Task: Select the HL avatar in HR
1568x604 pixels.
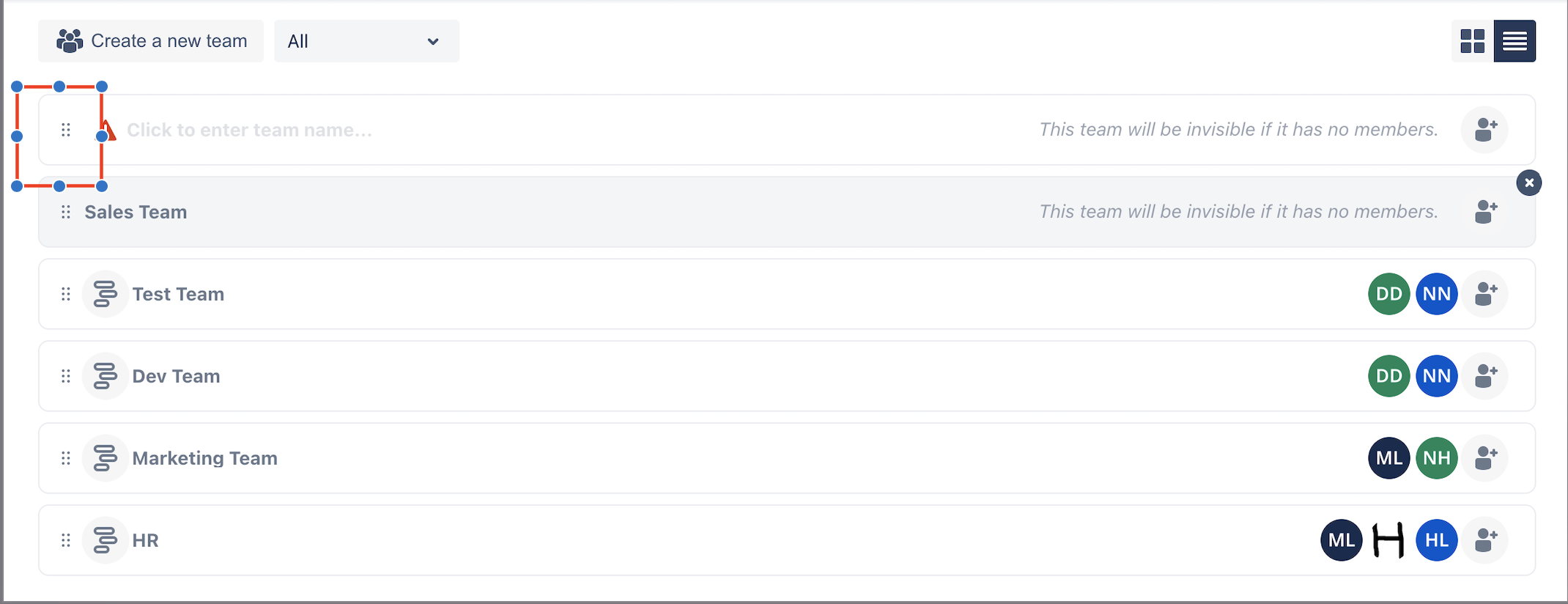Action: pos(1437,540)
